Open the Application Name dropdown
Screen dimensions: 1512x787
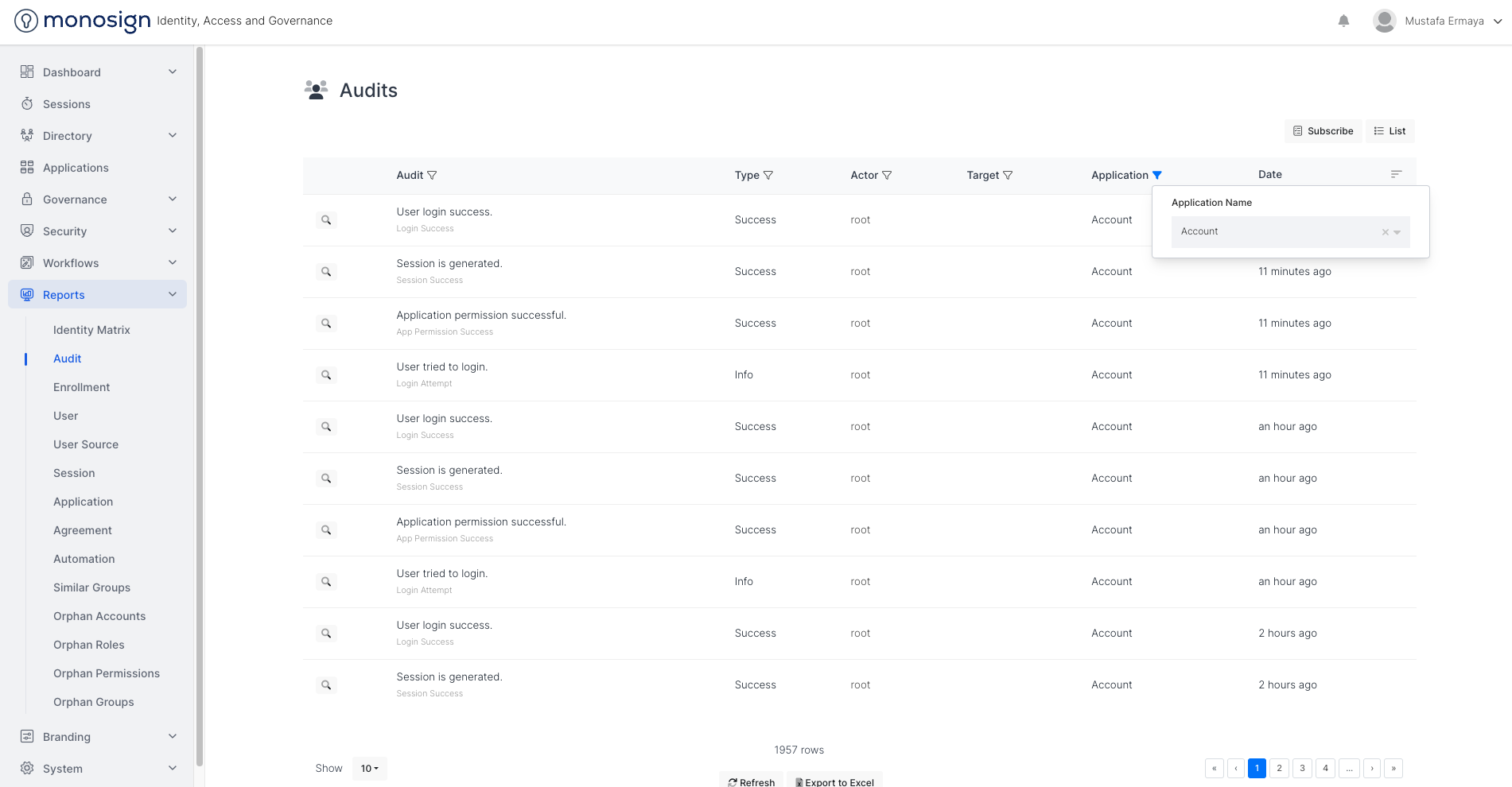1397,232
